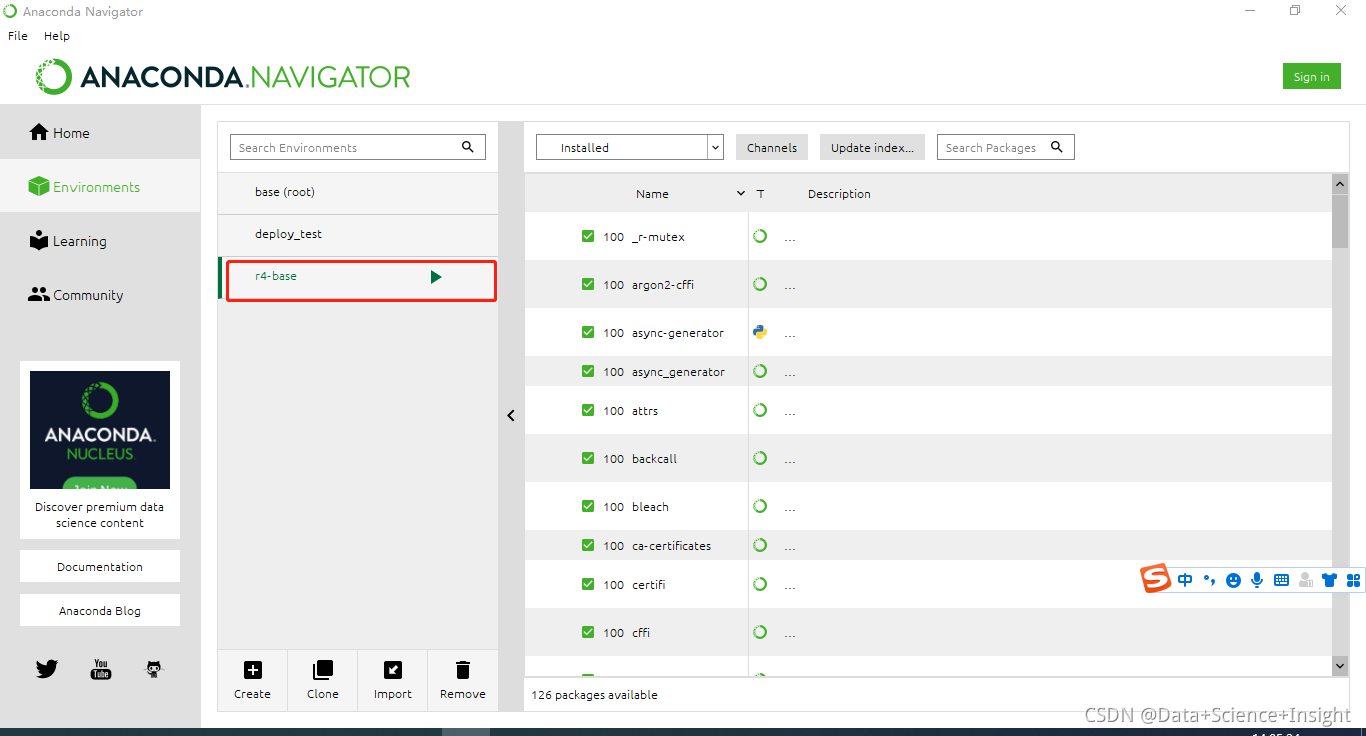Open Anaconda's Twitter icon

(x=46, y=668)
